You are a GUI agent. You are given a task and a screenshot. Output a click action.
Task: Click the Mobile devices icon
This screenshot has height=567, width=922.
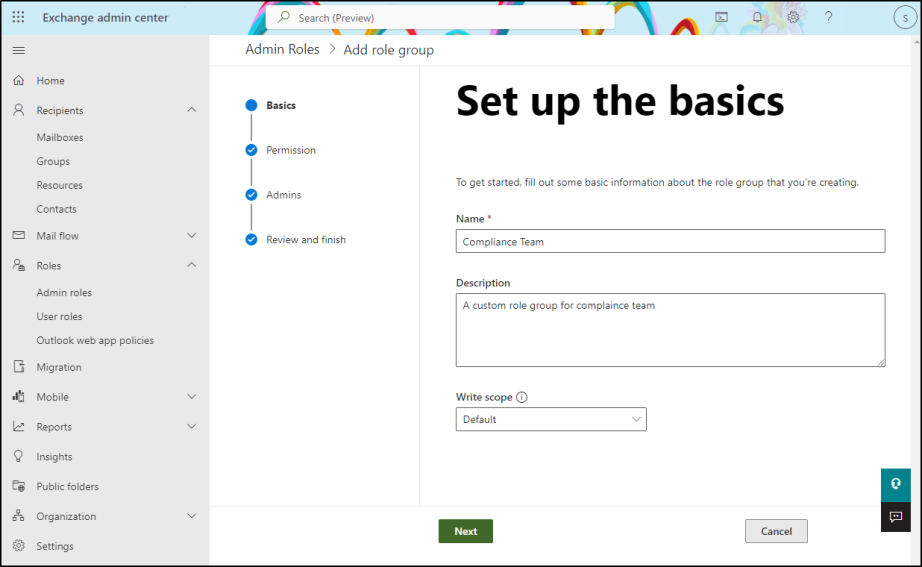coord(19,396)
